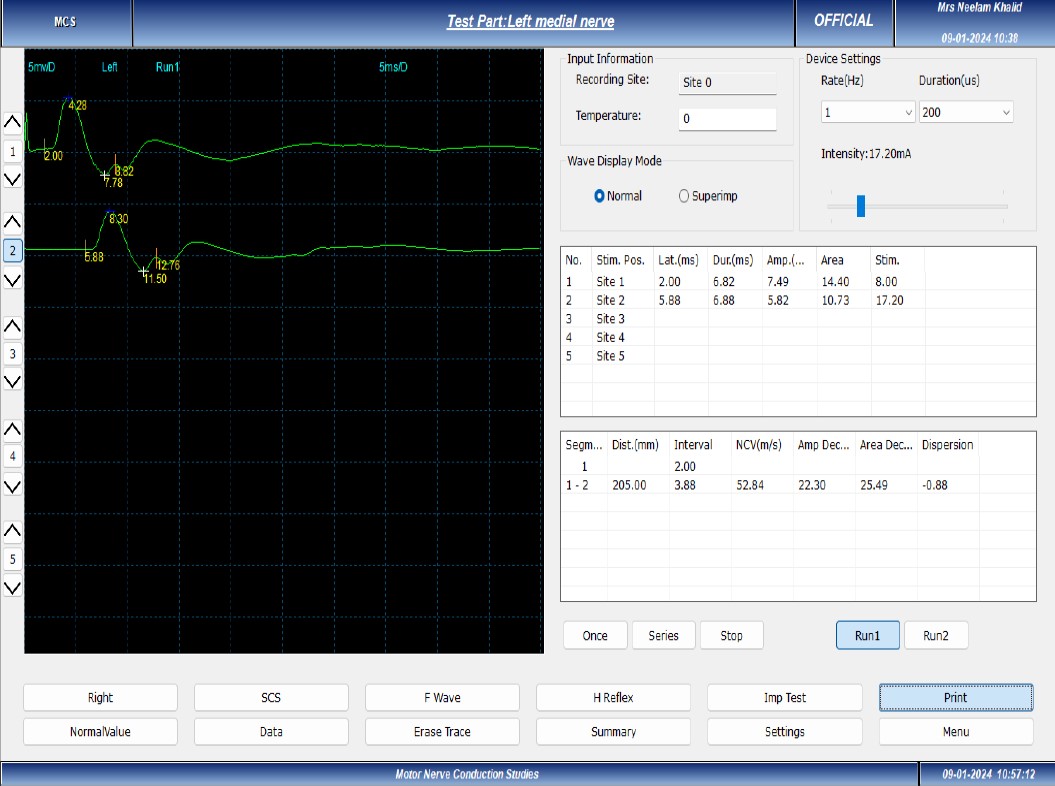Click the 4.28 peak marker on trace 1
The width and height of the screenshot is (1055, 786).
tap(77, 105)
